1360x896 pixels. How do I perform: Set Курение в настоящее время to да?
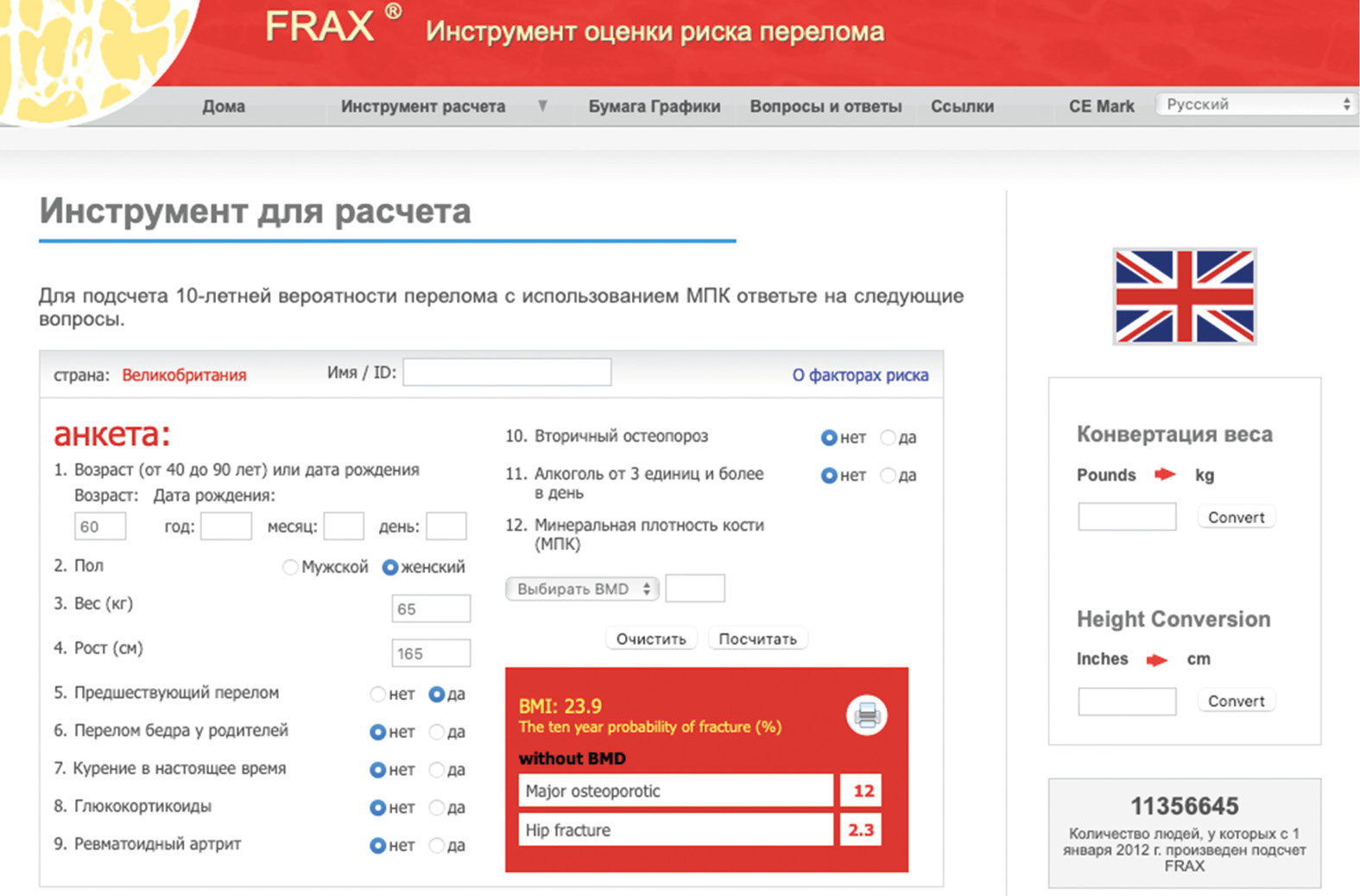tap(438, 770)
